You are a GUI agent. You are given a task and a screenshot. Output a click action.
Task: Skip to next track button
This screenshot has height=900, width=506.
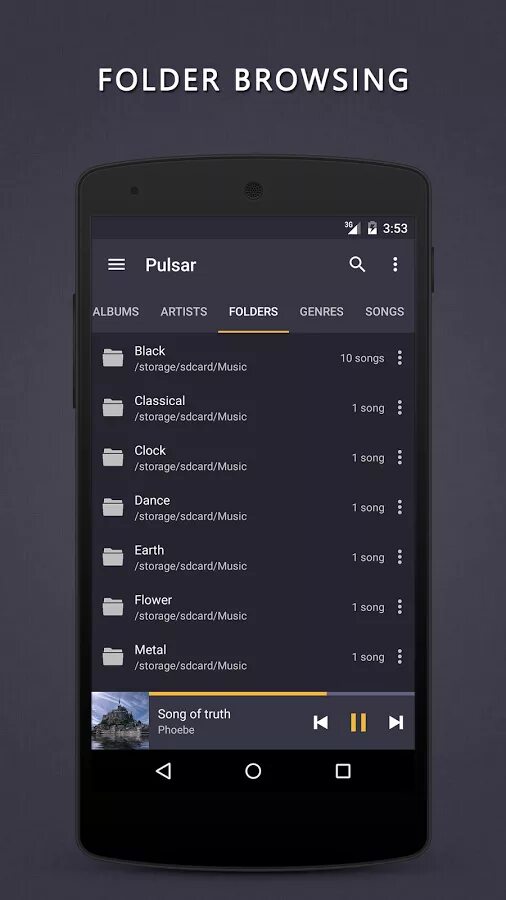(x=396, y=722)
